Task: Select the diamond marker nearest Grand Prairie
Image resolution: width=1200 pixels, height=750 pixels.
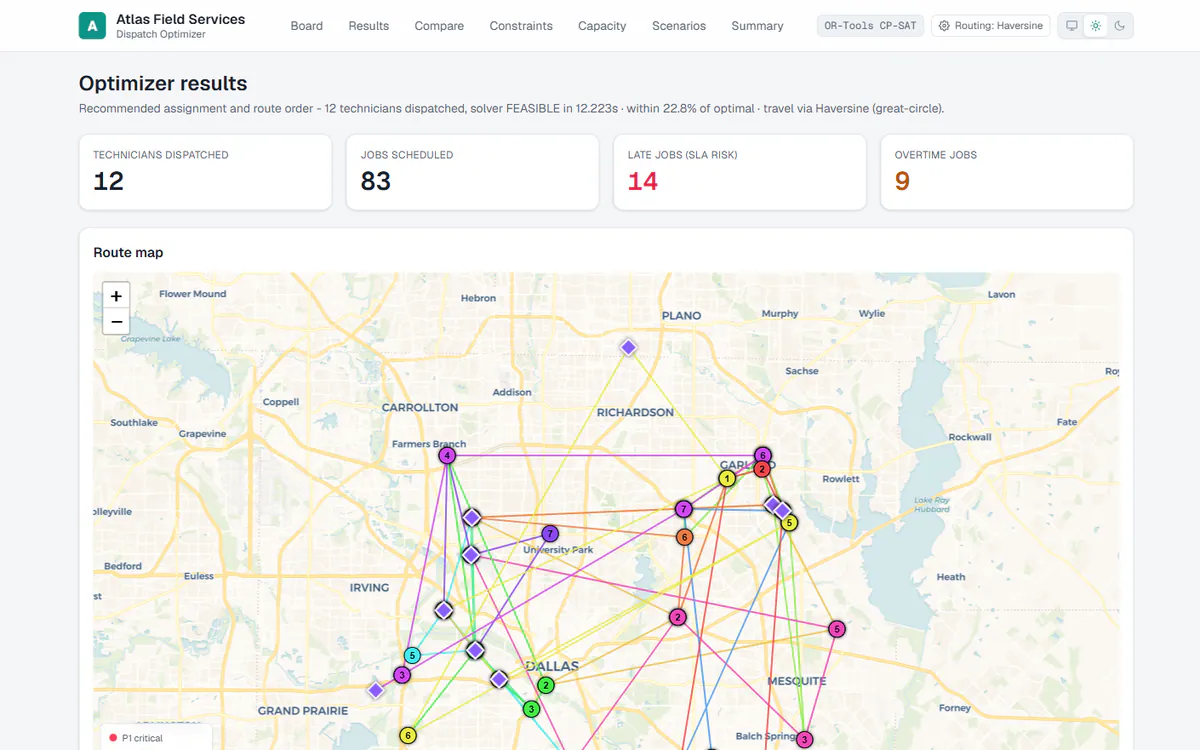Action: [x=376, y=690]
